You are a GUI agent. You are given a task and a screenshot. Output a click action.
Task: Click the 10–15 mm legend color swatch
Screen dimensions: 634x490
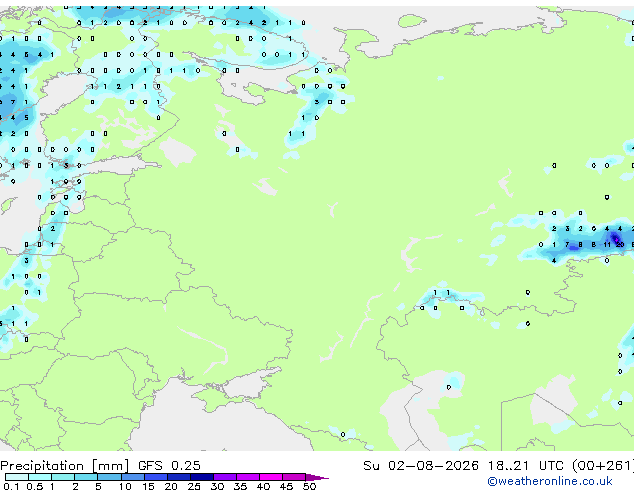pos(132,477)
